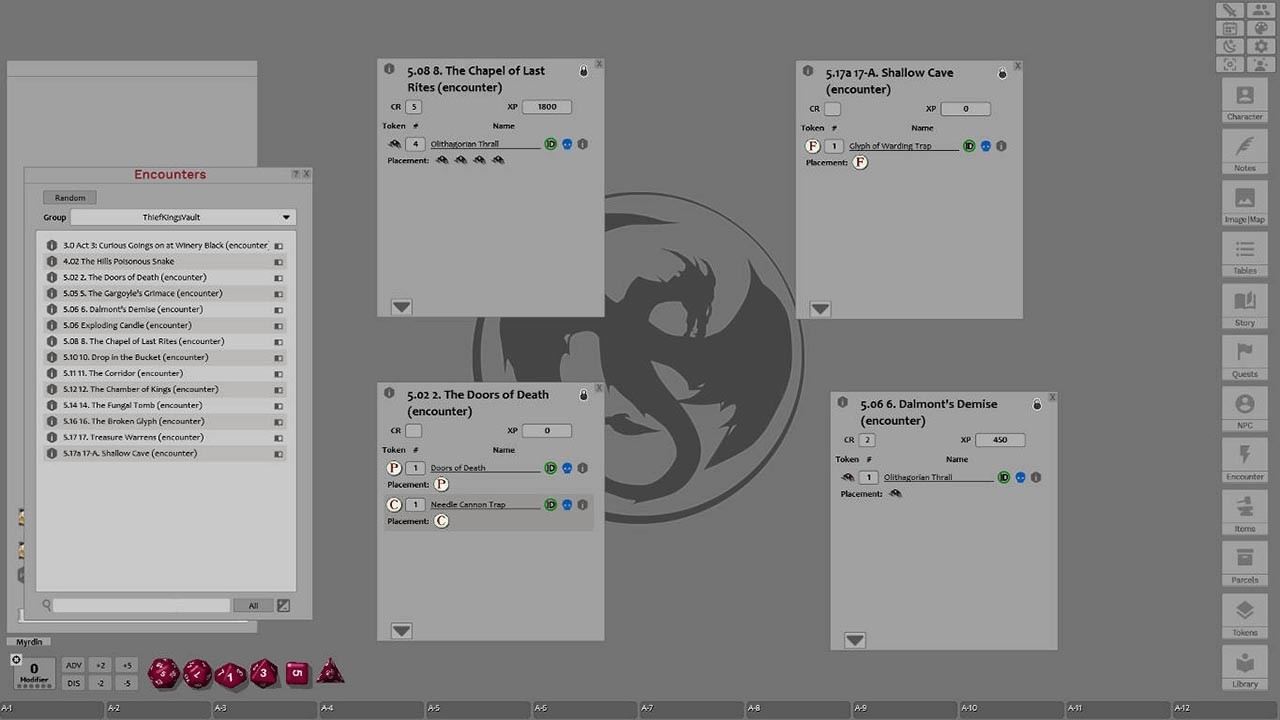Image resolution: width=1280 pixels, height=720 pixels.
Task: Expand the arrow at bottom of Dalmont's Demise
Action: point(854,640)
